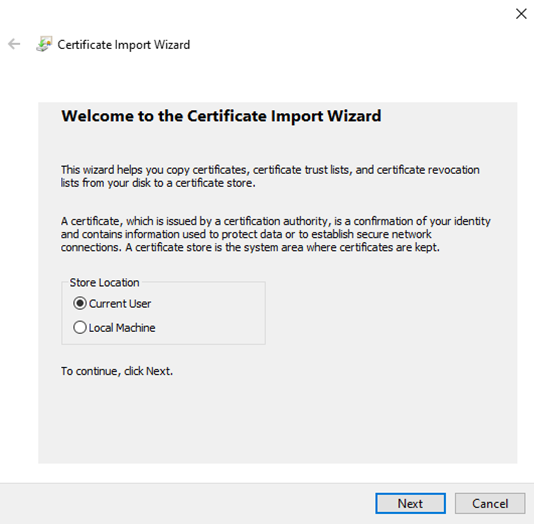Screen dimensions: 534x524
Task: Click the back arrow icon
Action: [x=14, y=44]
